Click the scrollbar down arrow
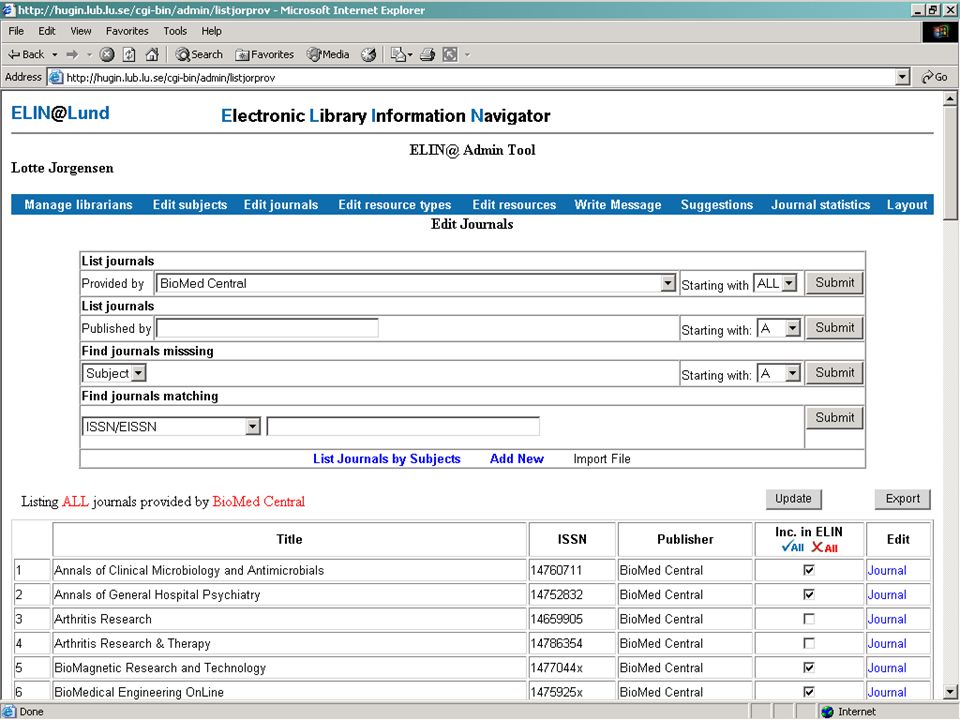Viewport: 960px width, 720px height. [x=950, y=692]
